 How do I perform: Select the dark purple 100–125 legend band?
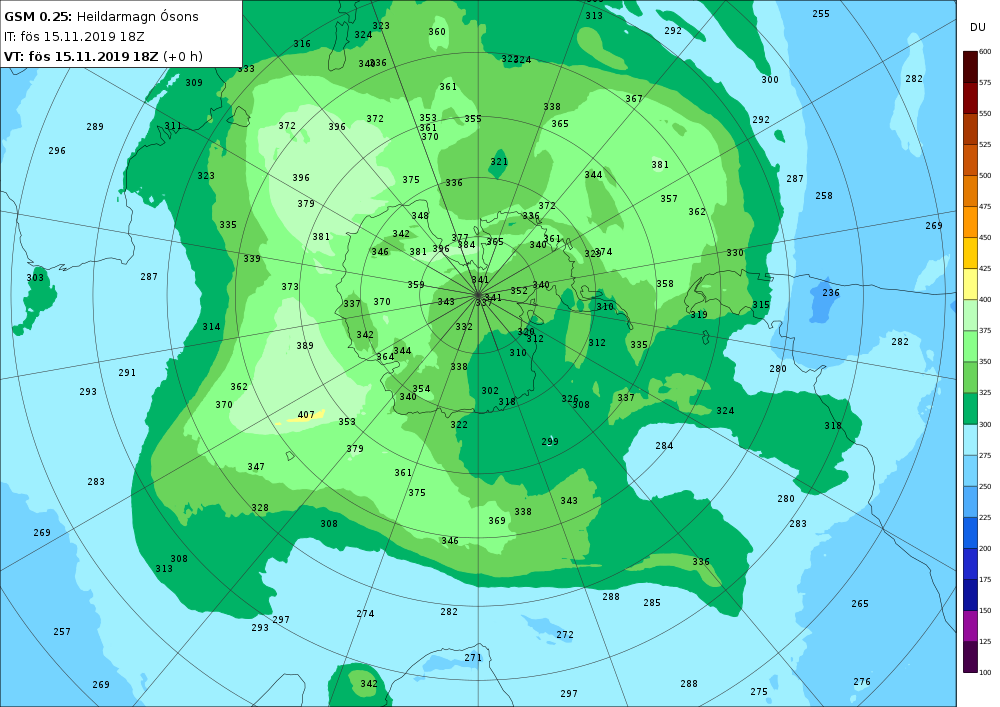[970, 657]
